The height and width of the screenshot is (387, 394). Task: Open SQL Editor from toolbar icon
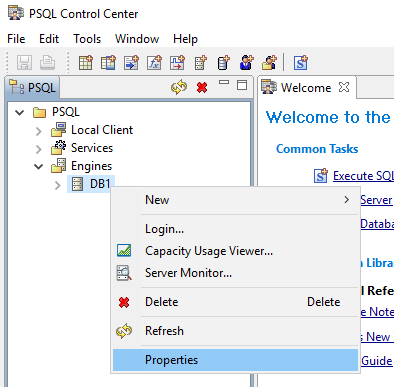(301, 62)
